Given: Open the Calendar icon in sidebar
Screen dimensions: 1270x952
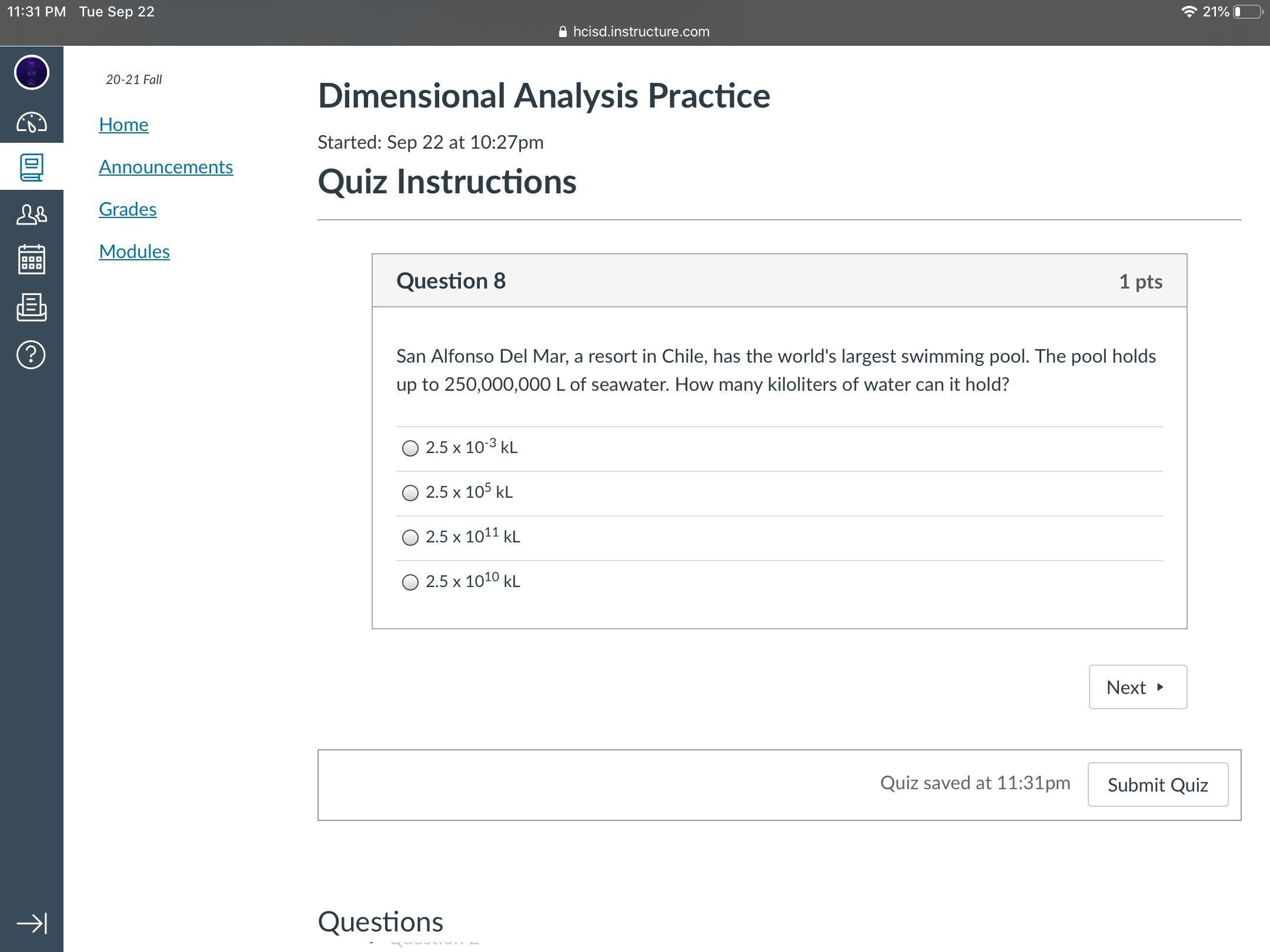Looking at the screenshot, I should [32, 259].
